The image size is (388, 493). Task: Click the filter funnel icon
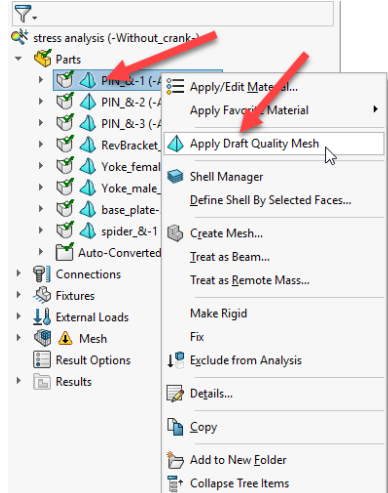(x=23, y=13)
